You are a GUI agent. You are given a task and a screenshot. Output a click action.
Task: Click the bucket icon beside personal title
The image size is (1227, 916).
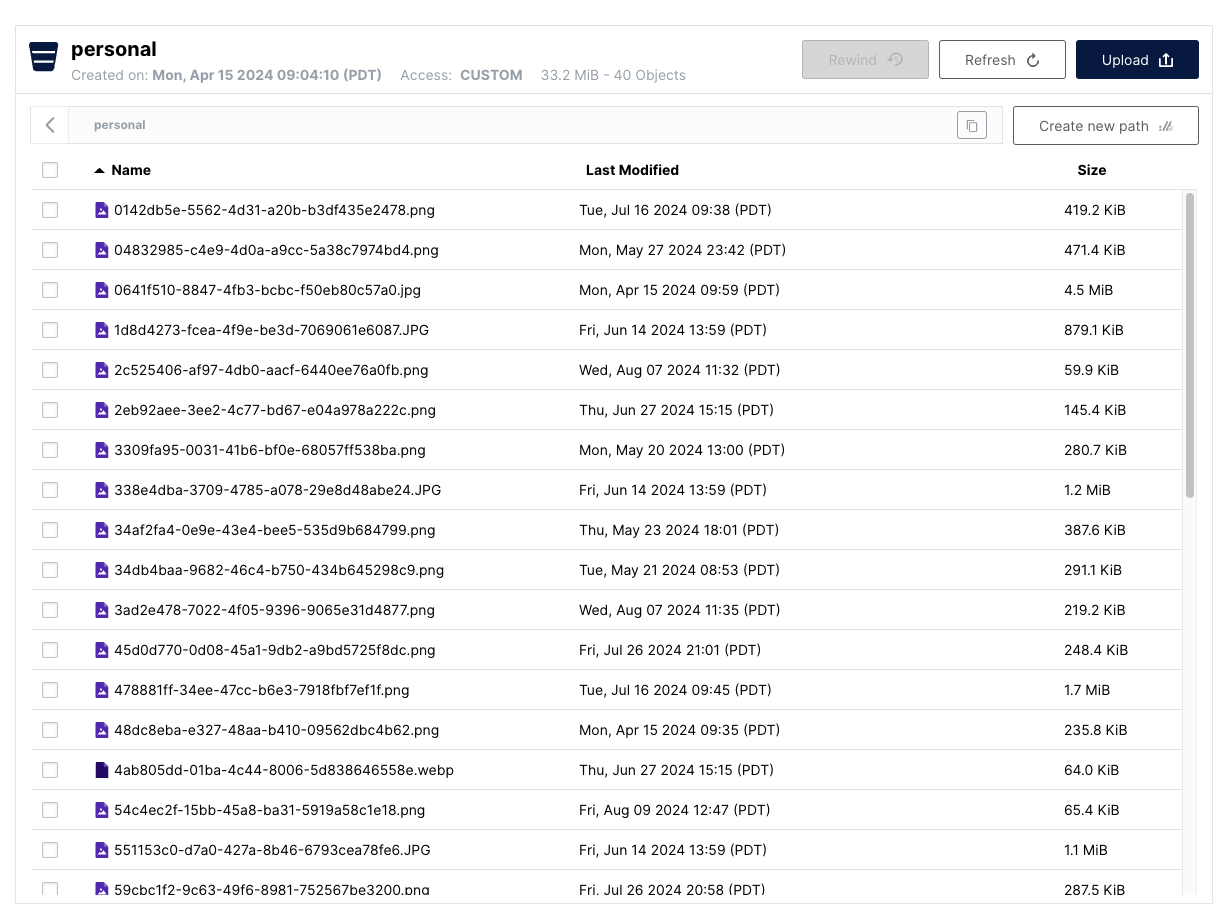click(43, 58)
